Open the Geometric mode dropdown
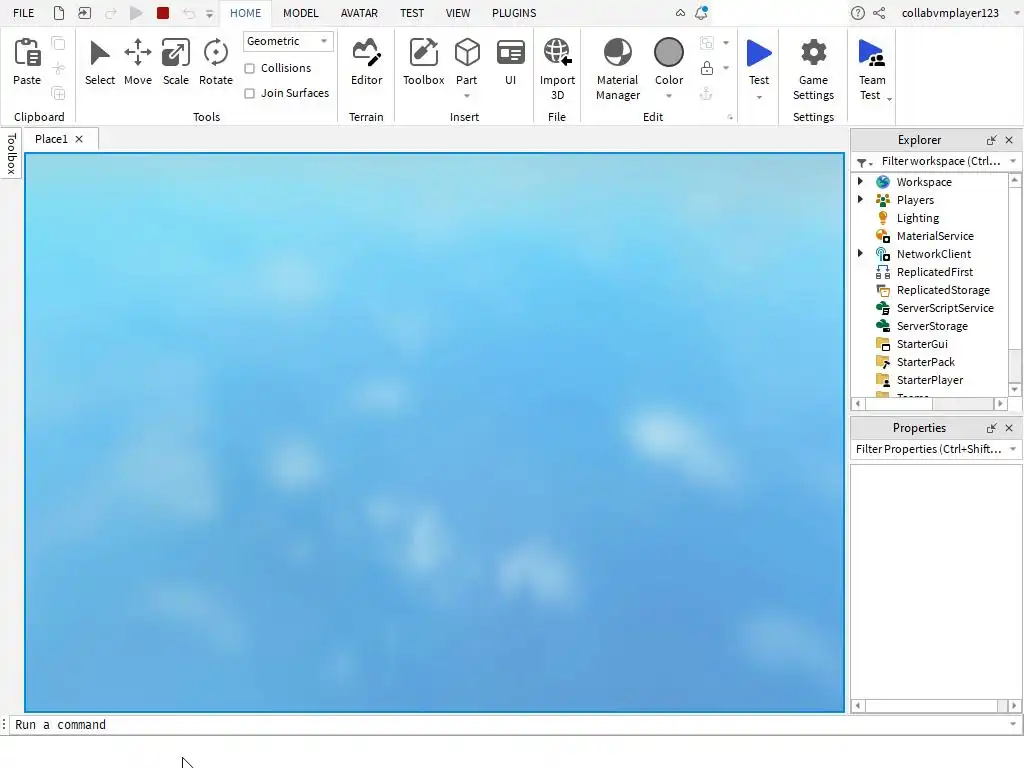The image size is (1024, 768). pyautogui.click(x=288, y=41)
